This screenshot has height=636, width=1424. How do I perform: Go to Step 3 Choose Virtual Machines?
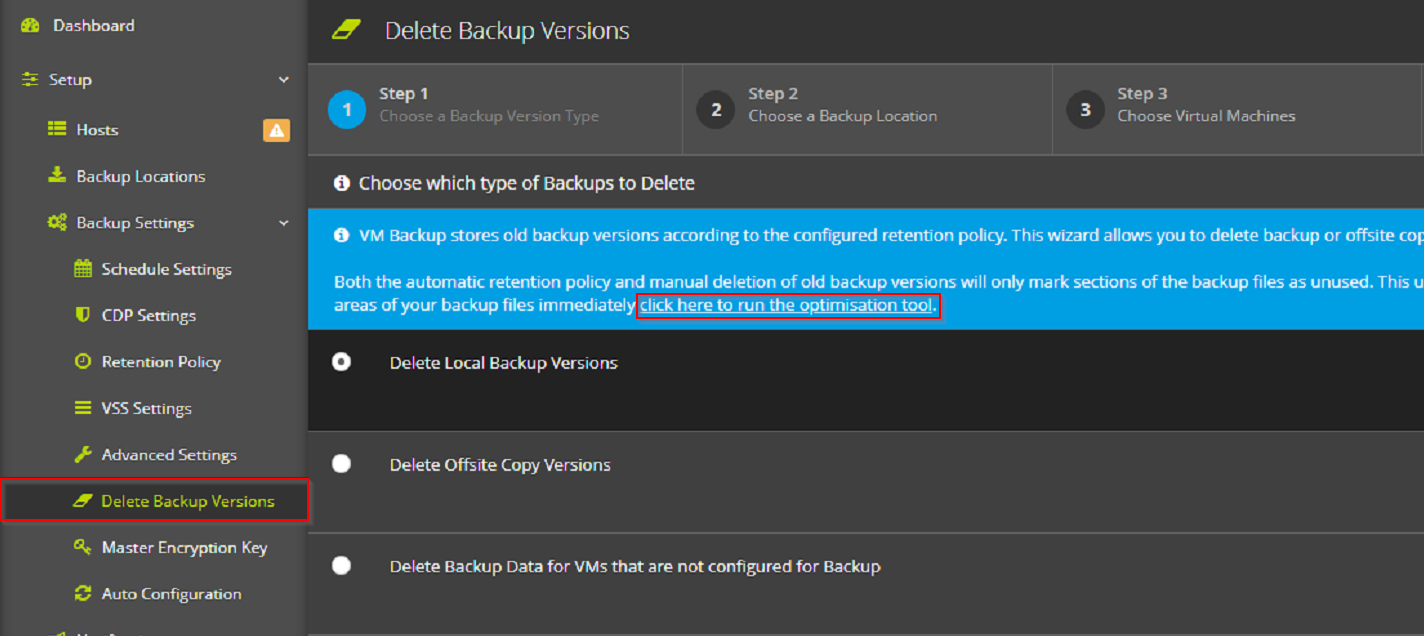pyautogui.click(x=1205, y=106)
